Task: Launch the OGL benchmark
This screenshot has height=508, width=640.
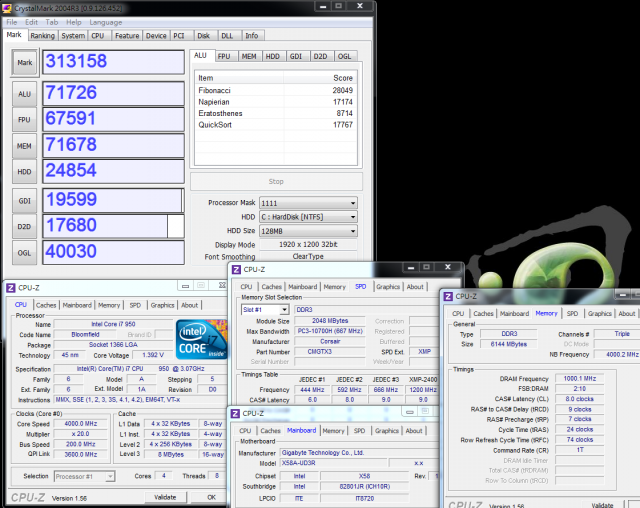Action: pos(24,253)
